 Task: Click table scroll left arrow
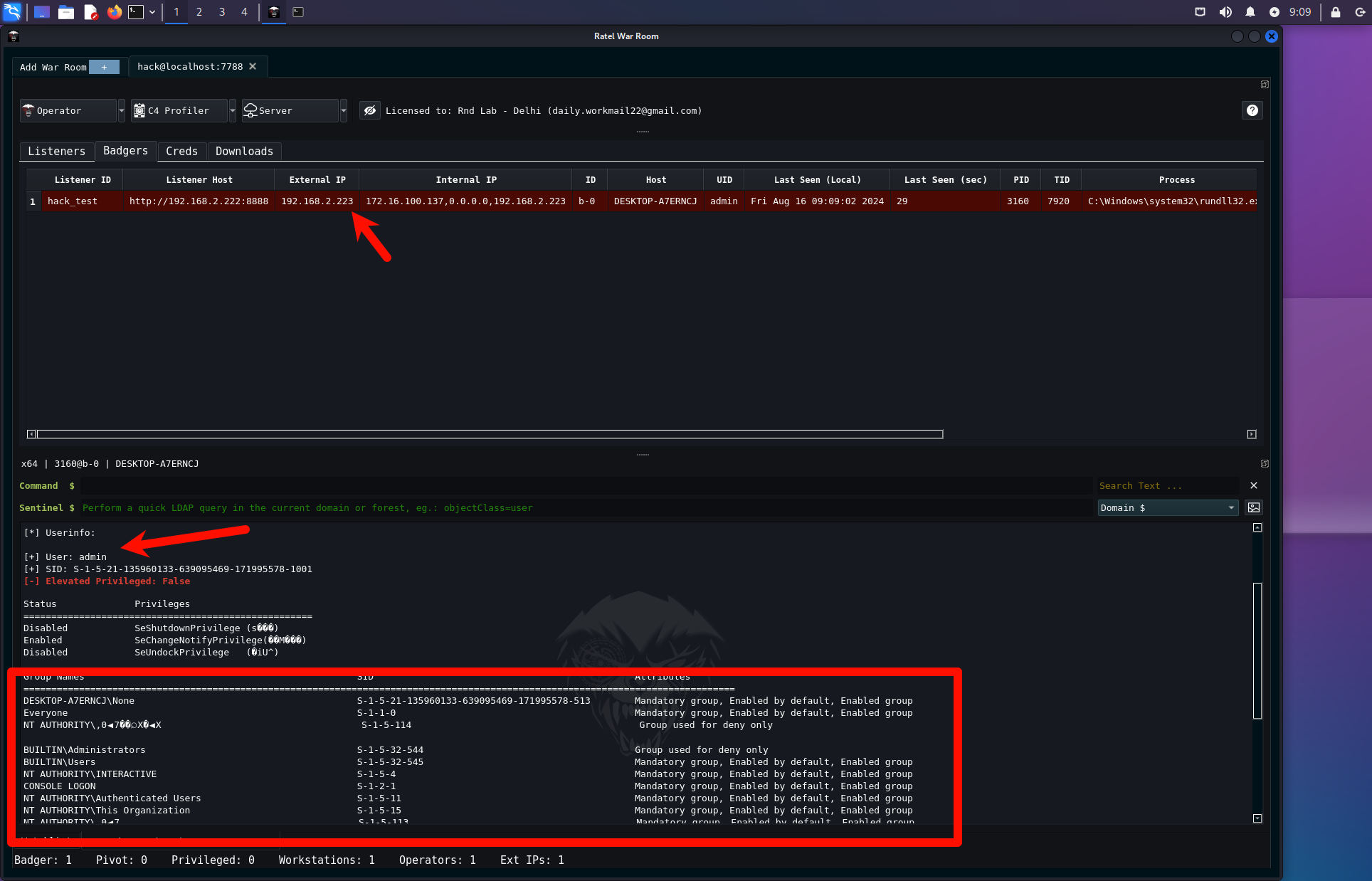click(x=31, y=434)
